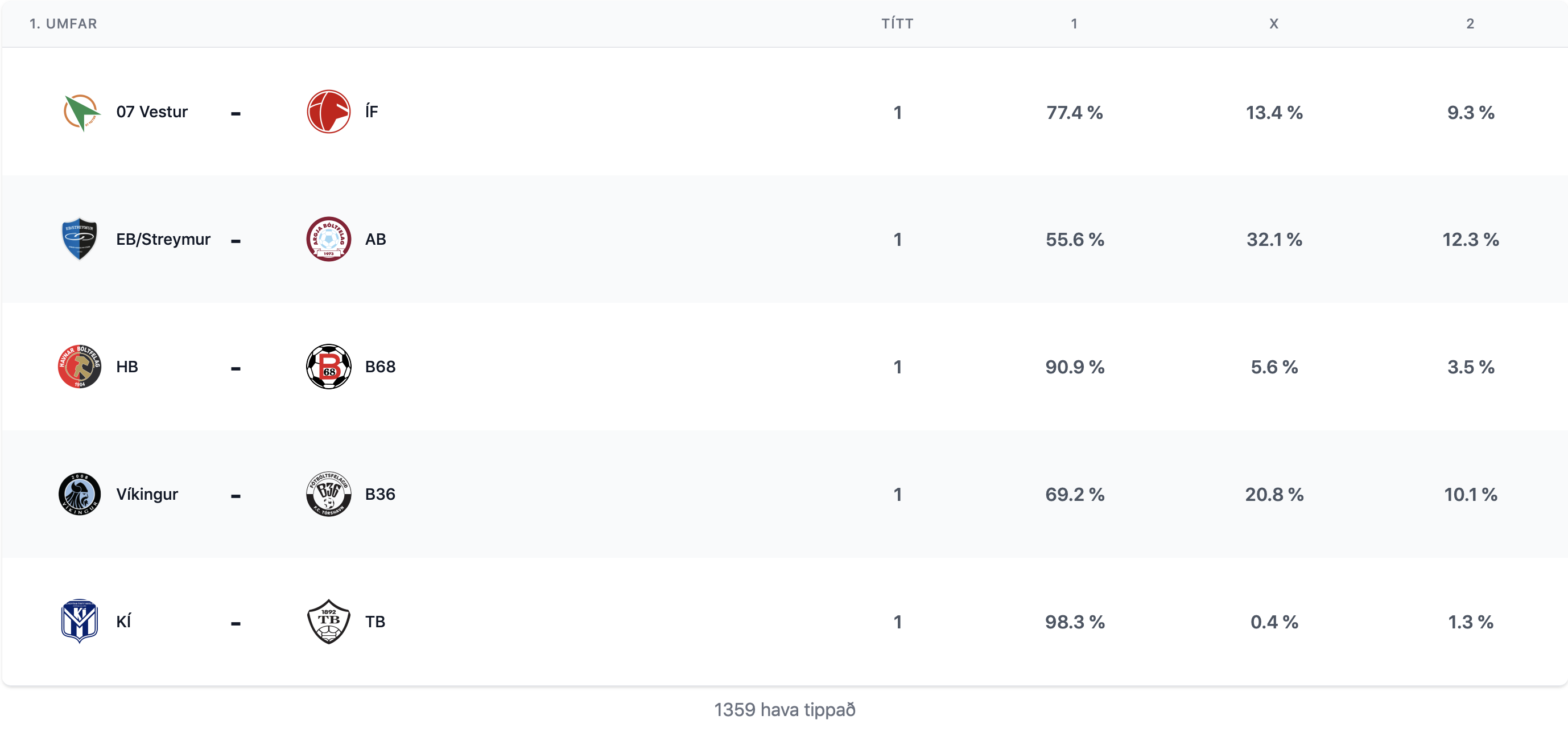Select the 98.3 % value for KÍ
1568x732 pixels.
[1074, 622]
